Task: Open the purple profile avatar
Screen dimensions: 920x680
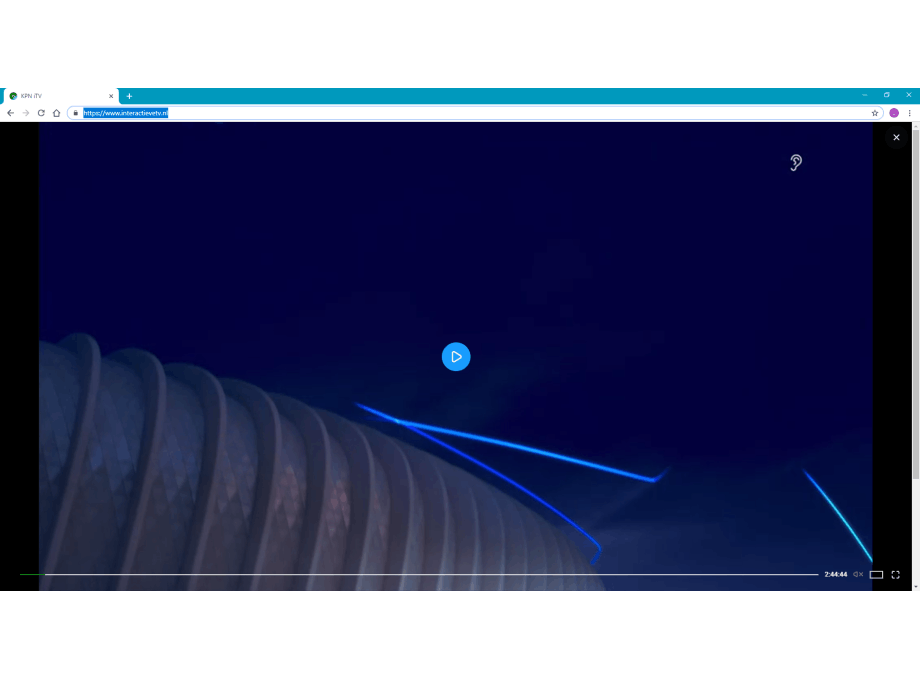Action: click(x=894, y=113)
